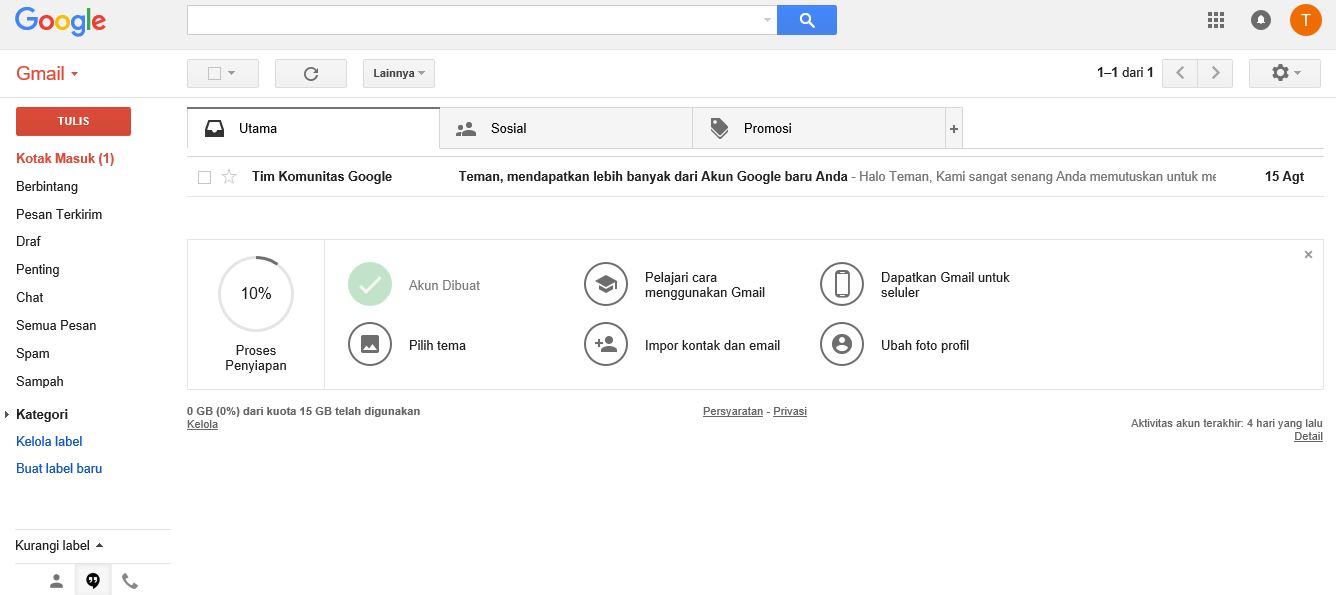This screenshot has height=595, width=1336.
Task: Open the notifications bell icon
Action: click(1260, 19)
